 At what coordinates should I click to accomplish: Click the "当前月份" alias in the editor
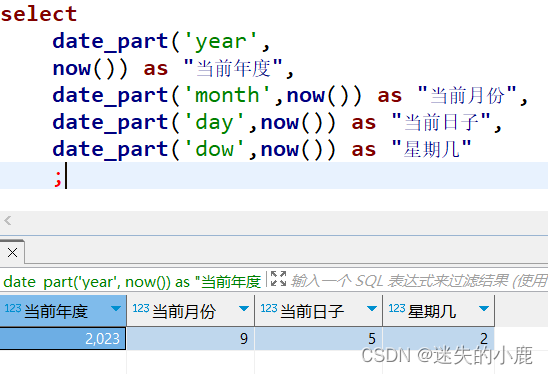(x=467, y=95)
